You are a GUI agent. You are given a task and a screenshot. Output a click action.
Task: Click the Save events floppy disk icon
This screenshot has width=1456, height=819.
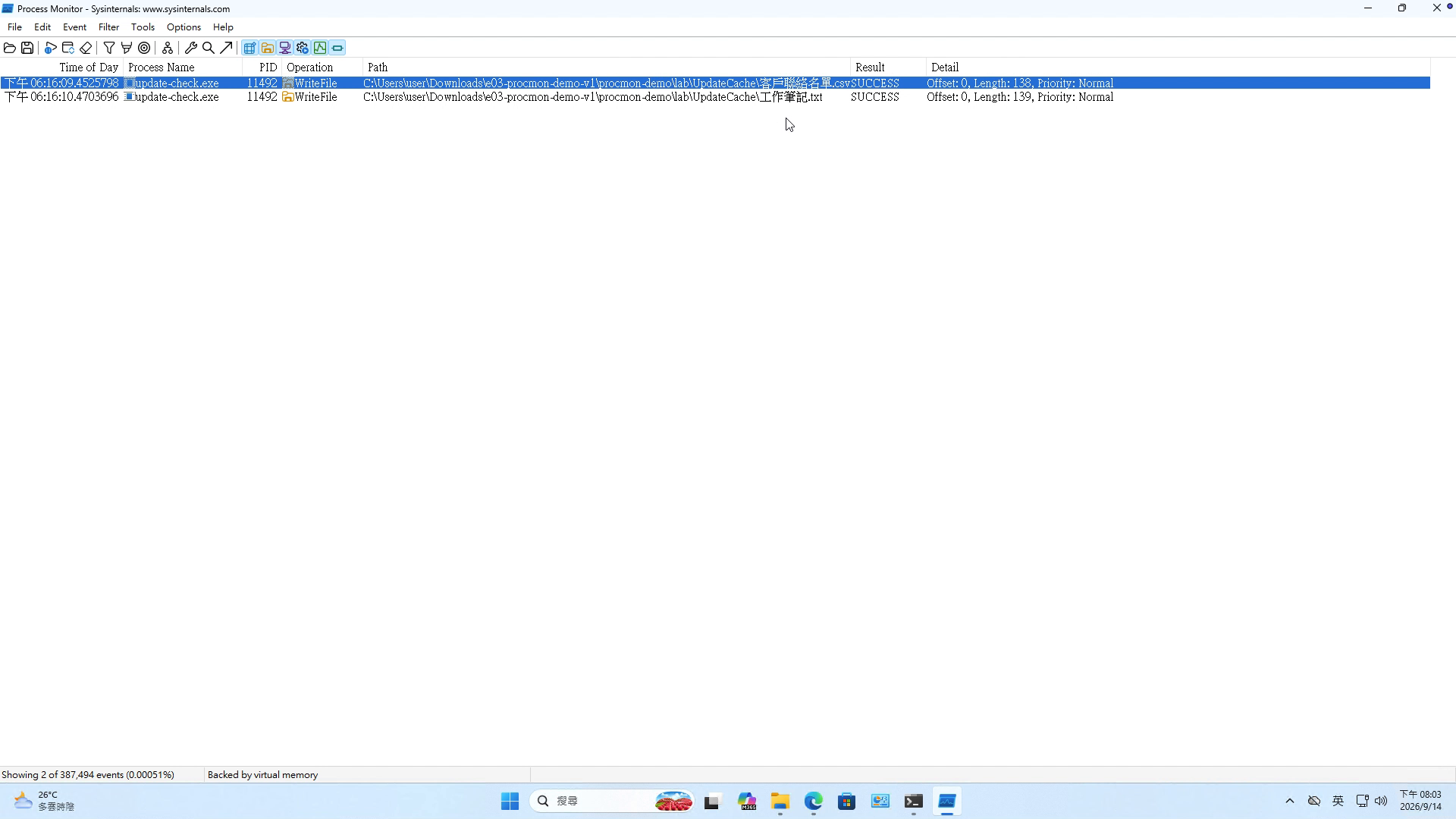(x=27, y=48)
